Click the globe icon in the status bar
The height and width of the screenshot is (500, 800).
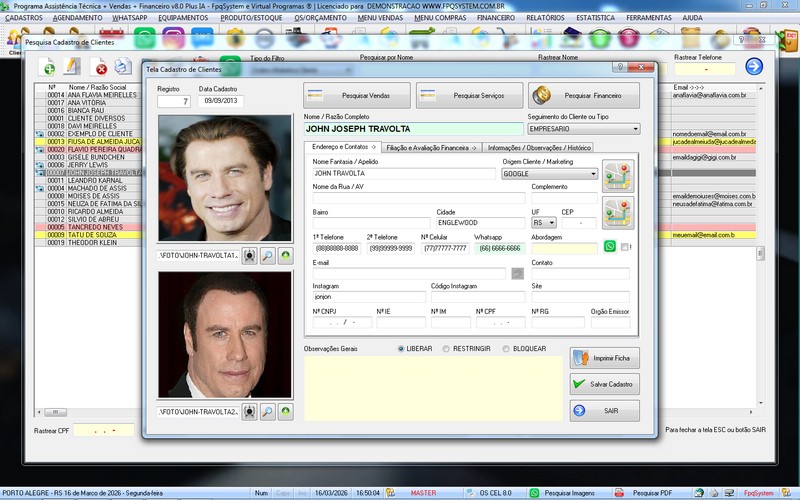tap(699, 493)
